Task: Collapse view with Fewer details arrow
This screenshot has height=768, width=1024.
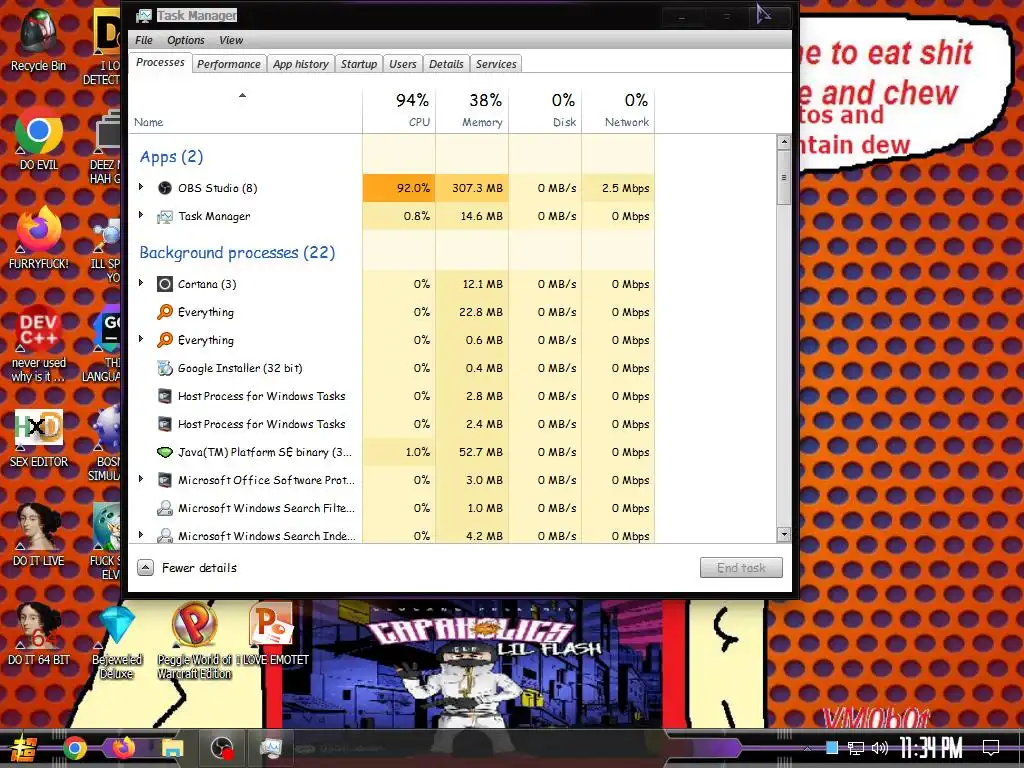Action: point(146,568)
